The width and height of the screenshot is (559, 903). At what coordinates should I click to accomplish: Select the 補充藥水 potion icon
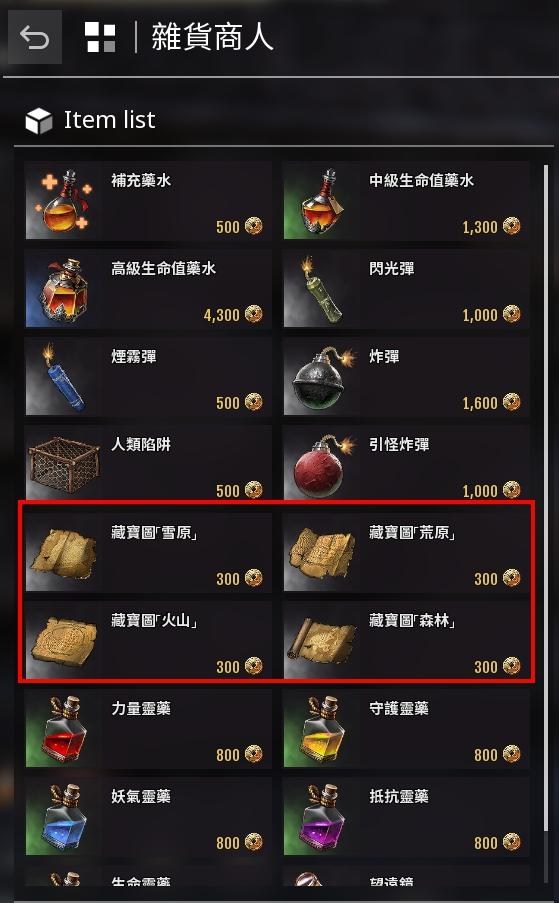pyautogui.click(x=63, y=201)
